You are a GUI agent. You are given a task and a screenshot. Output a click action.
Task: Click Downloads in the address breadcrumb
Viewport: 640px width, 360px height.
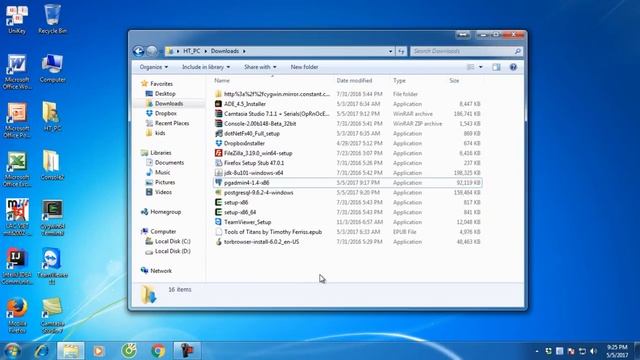pyautogui.click(x=224, y=51)
